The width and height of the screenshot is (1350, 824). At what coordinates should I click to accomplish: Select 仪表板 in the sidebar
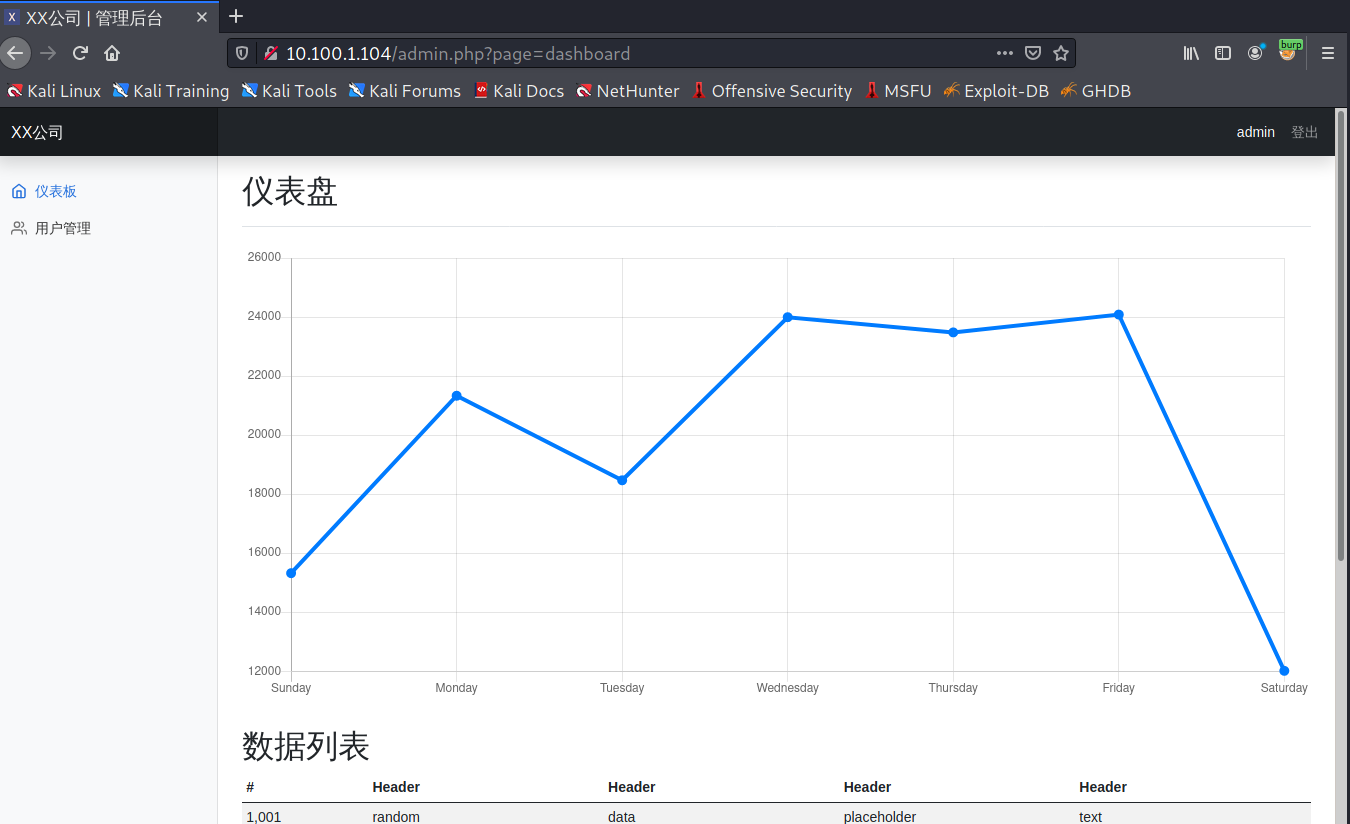(x=55, y=191)
